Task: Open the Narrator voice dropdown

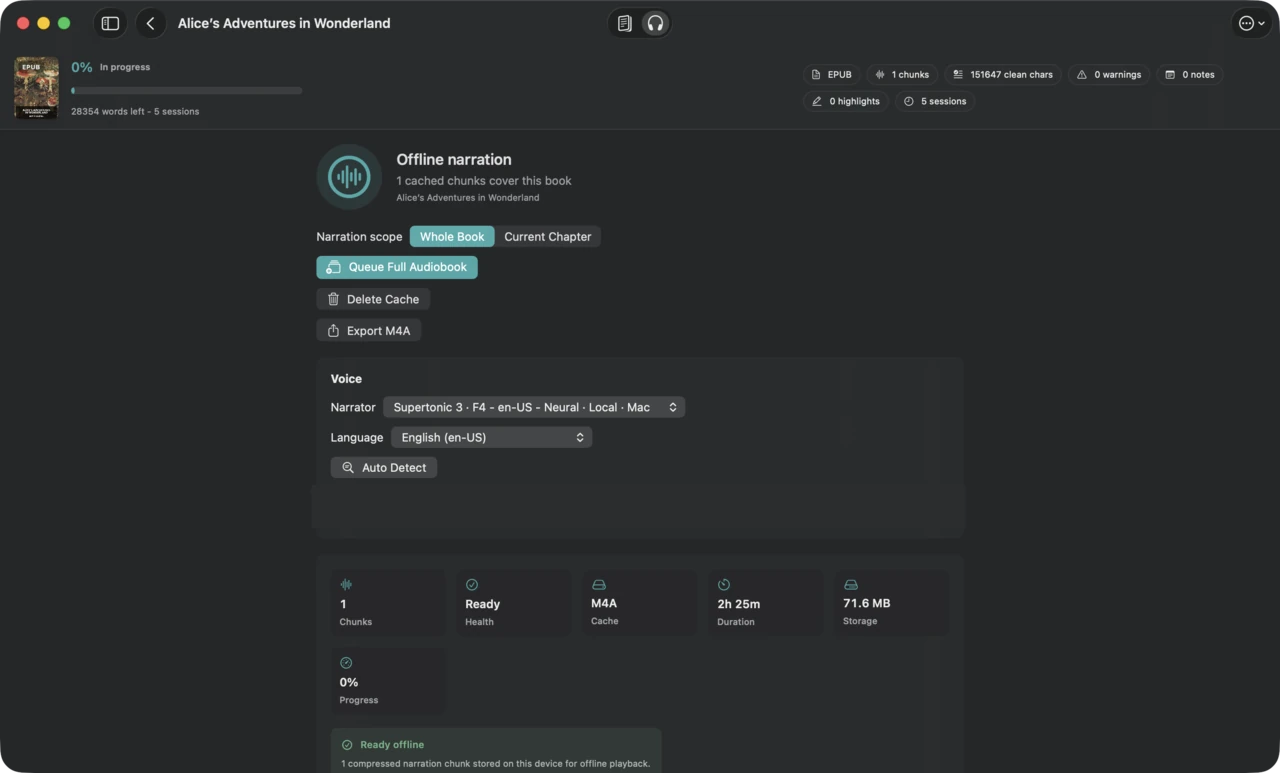Action: tap(534, 407)
